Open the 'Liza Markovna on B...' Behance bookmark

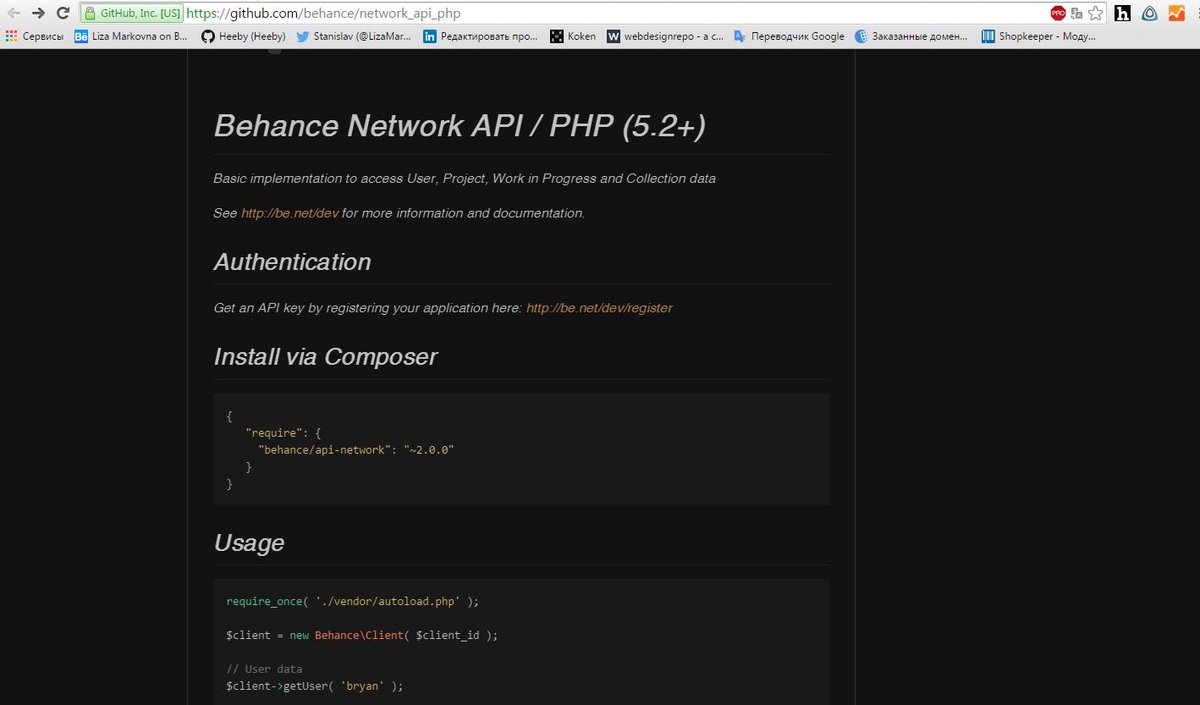(x=131, y=36)
